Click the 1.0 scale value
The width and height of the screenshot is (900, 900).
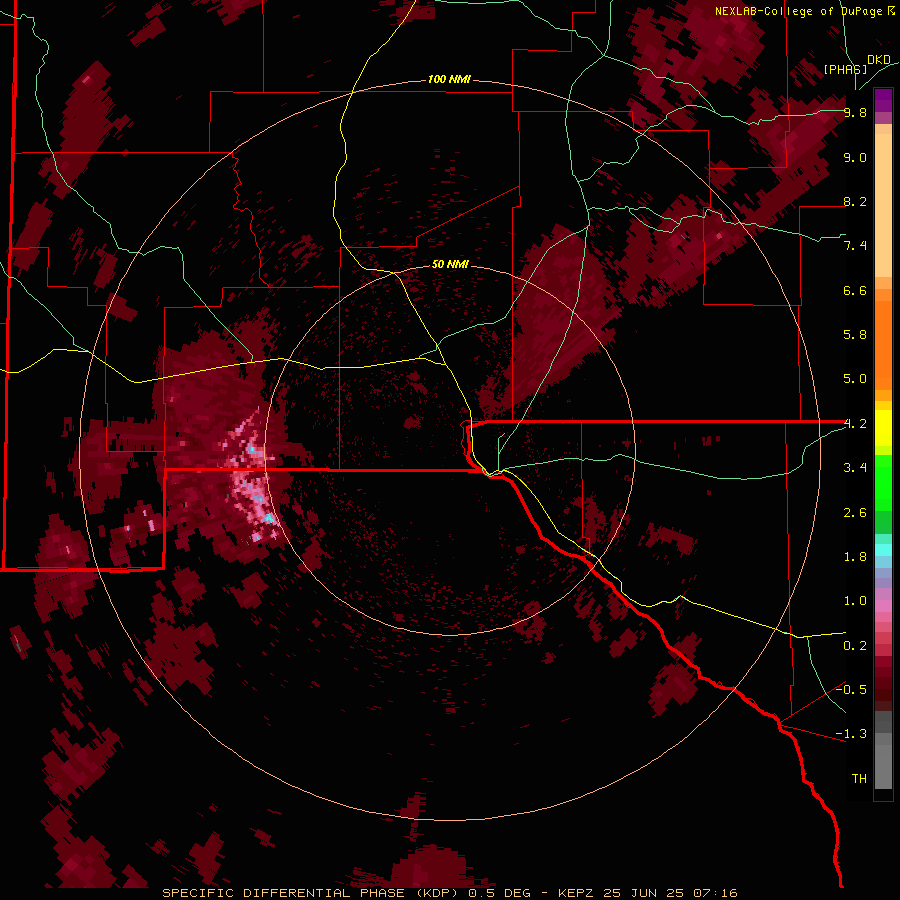pos(855,601)
